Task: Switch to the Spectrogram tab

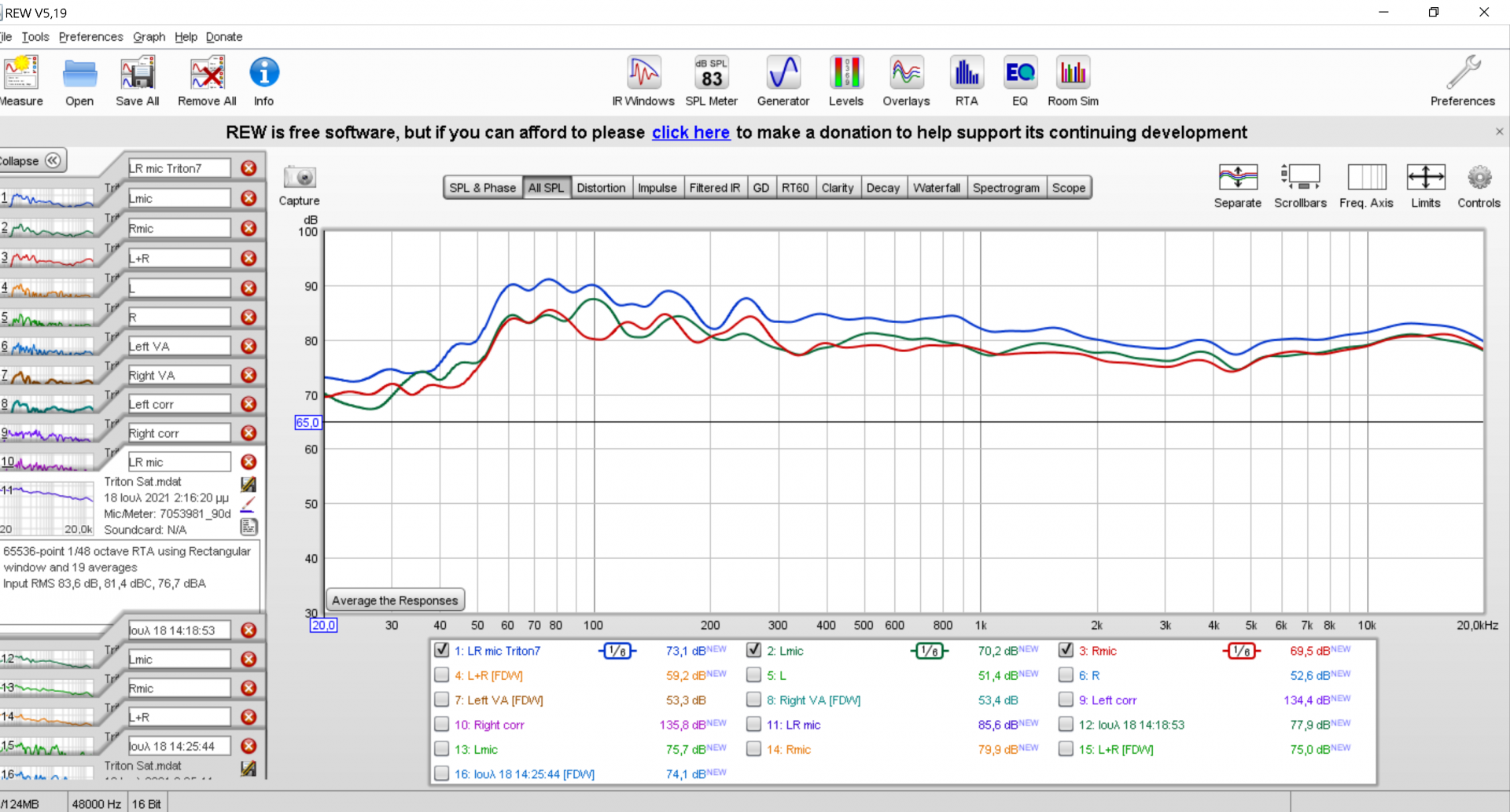Action: pos(1006,188)
